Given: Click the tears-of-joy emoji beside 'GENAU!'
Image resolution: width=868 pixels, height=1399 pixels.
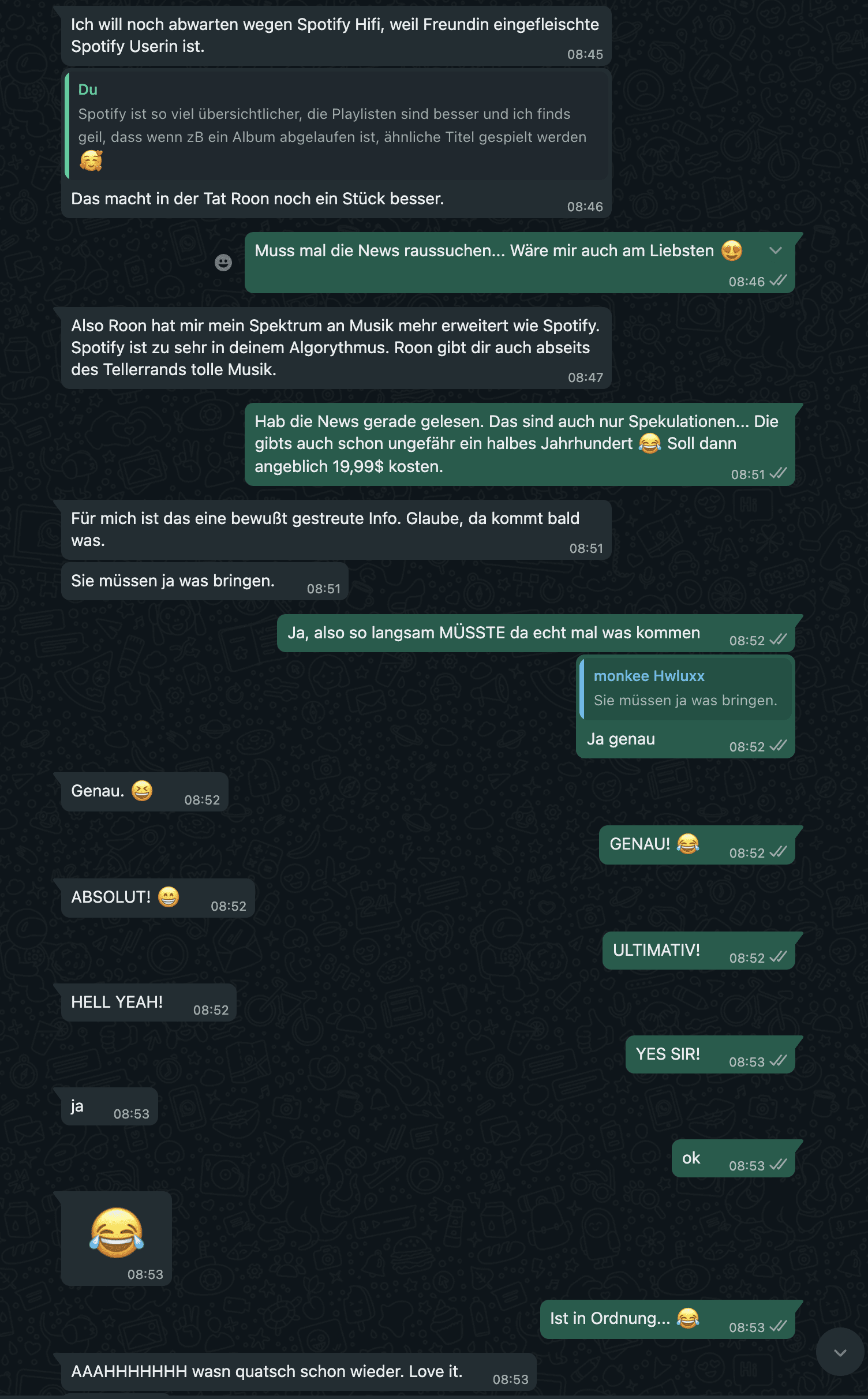Looking at the screenshot, I should pos(688,844).
